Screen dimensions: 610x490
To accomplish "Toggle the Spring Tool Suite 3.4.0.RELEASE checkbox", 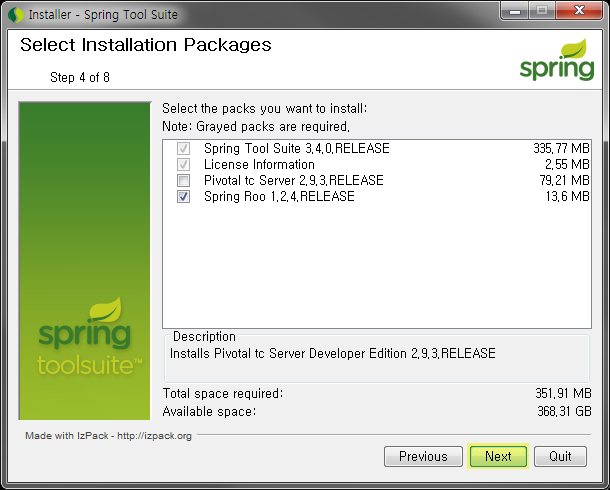I will [x=183, y=149].
